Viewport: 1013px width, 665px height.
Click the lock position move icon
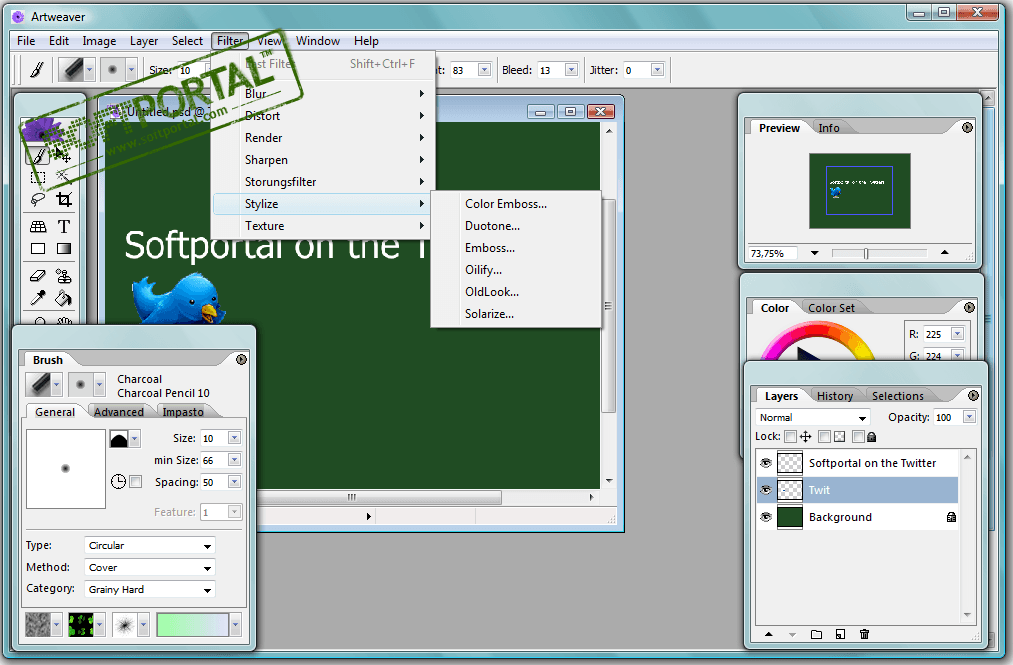[x=806, y=437]
